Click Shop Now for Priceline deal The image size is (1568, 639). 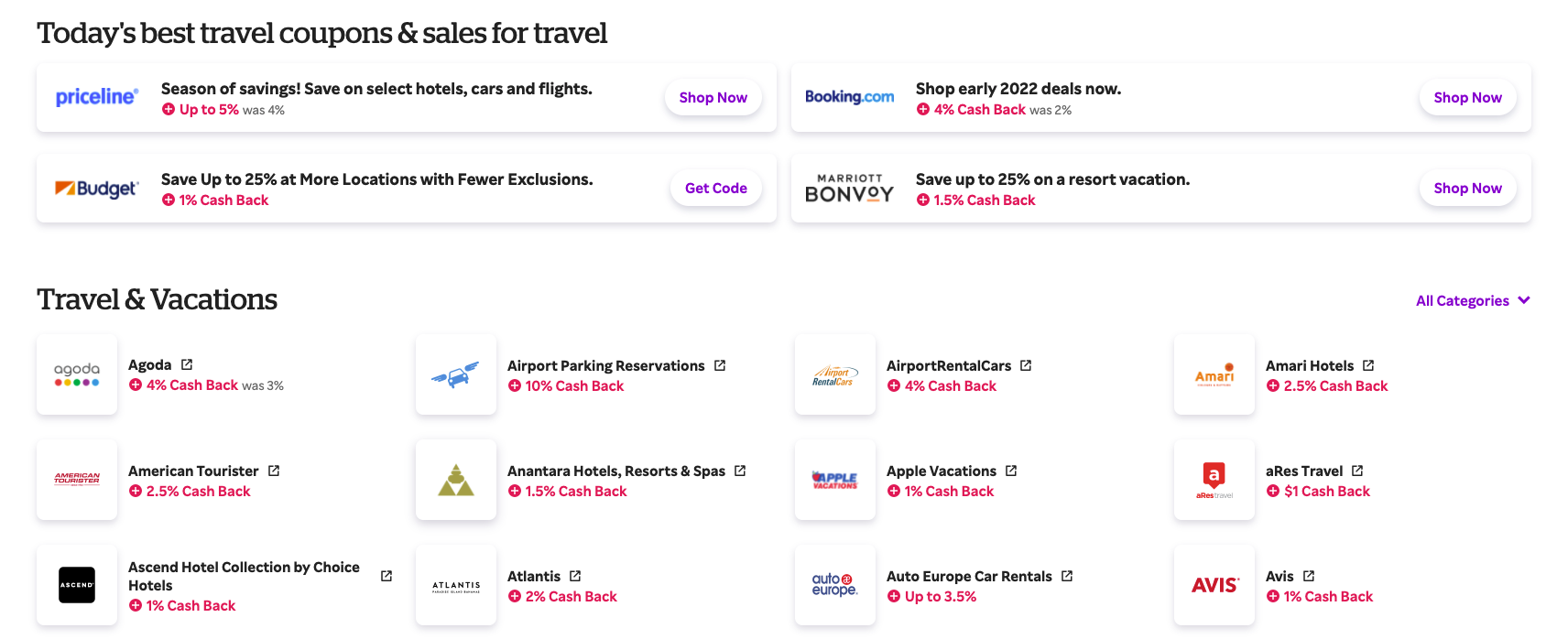pyautogui.click(x=713, y=98)
